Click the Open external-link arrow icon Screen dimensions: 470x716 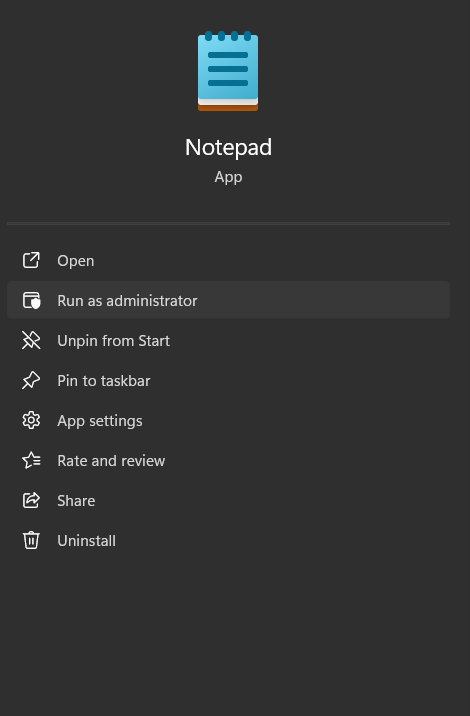click(31, 260)
